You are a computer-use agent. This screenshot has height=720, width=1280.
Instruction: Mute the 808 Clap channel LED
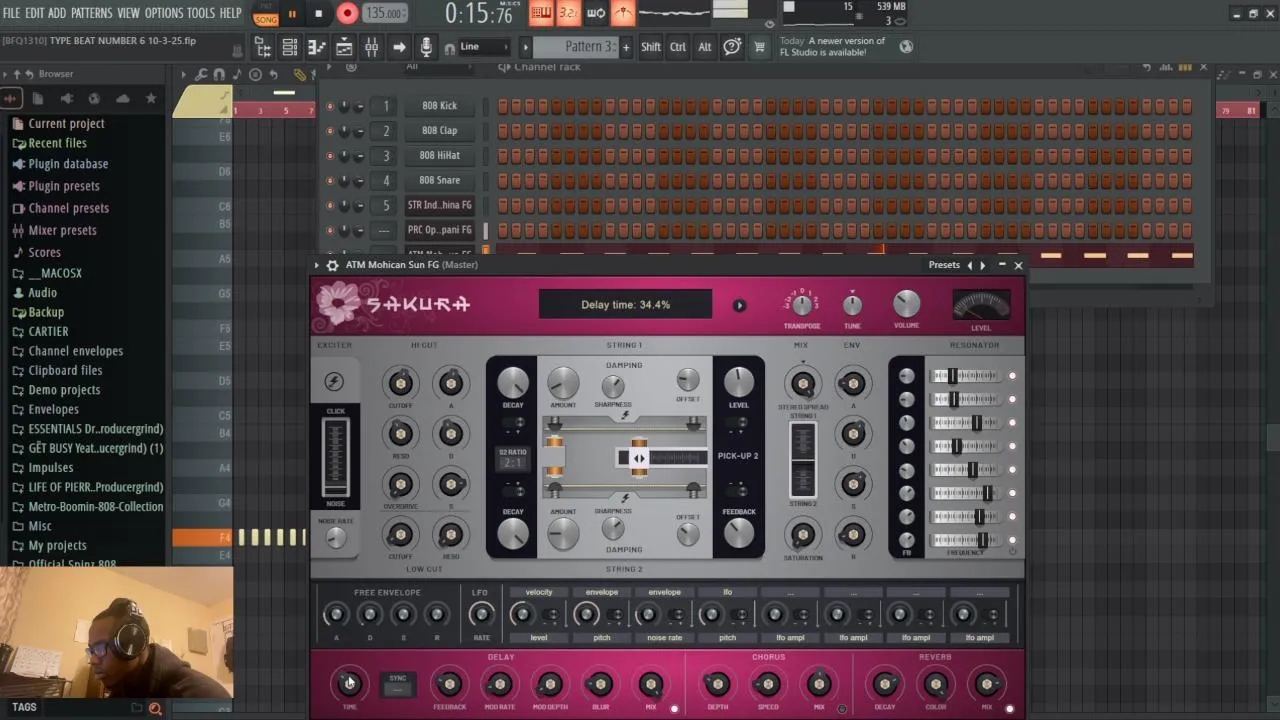(x=330, y=131)
